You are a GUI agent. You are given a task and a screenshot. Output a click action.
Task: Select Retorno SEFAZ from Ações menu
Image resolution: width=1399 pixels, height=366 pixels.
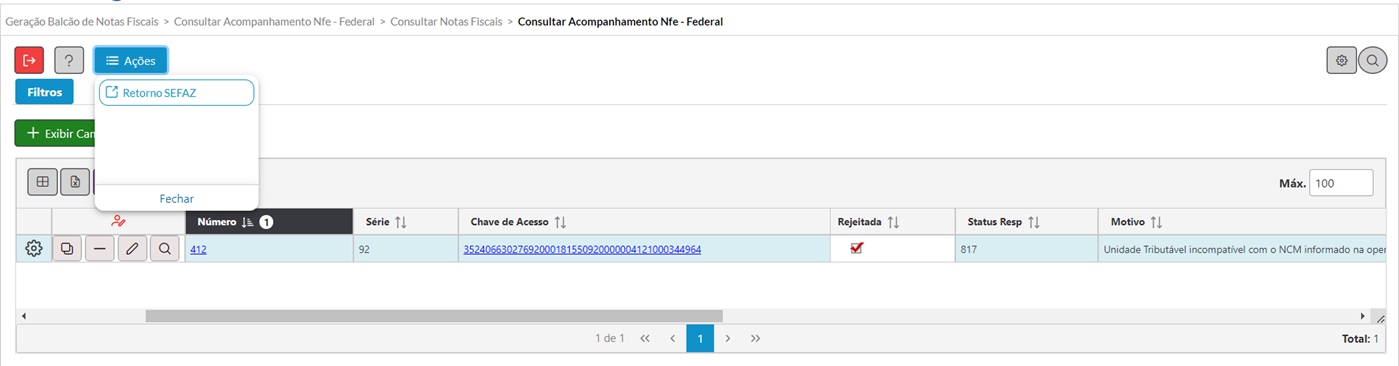coord(177,92)
